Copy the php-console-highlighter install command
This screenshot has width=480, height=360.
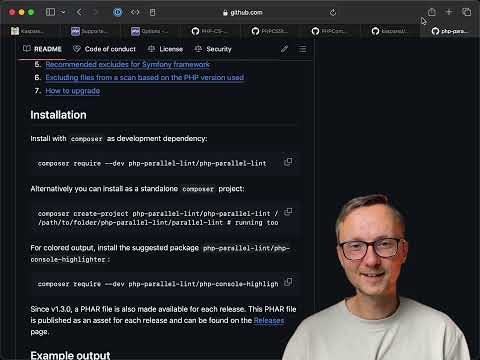click(288, 283)
